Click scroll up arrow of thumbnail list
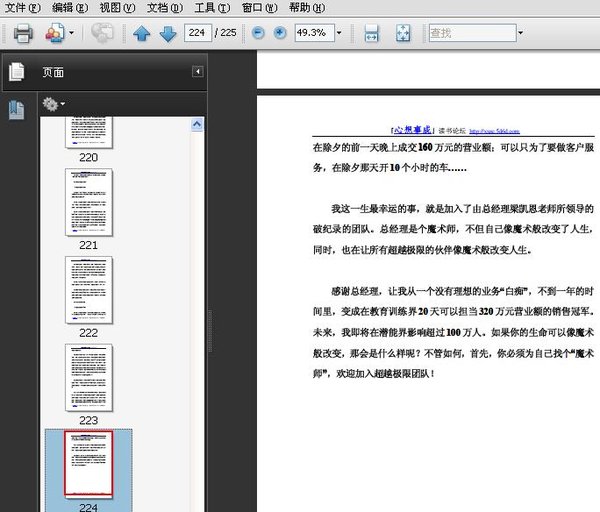The width and height of the screenshot is (600, 512). coord(197,125)
